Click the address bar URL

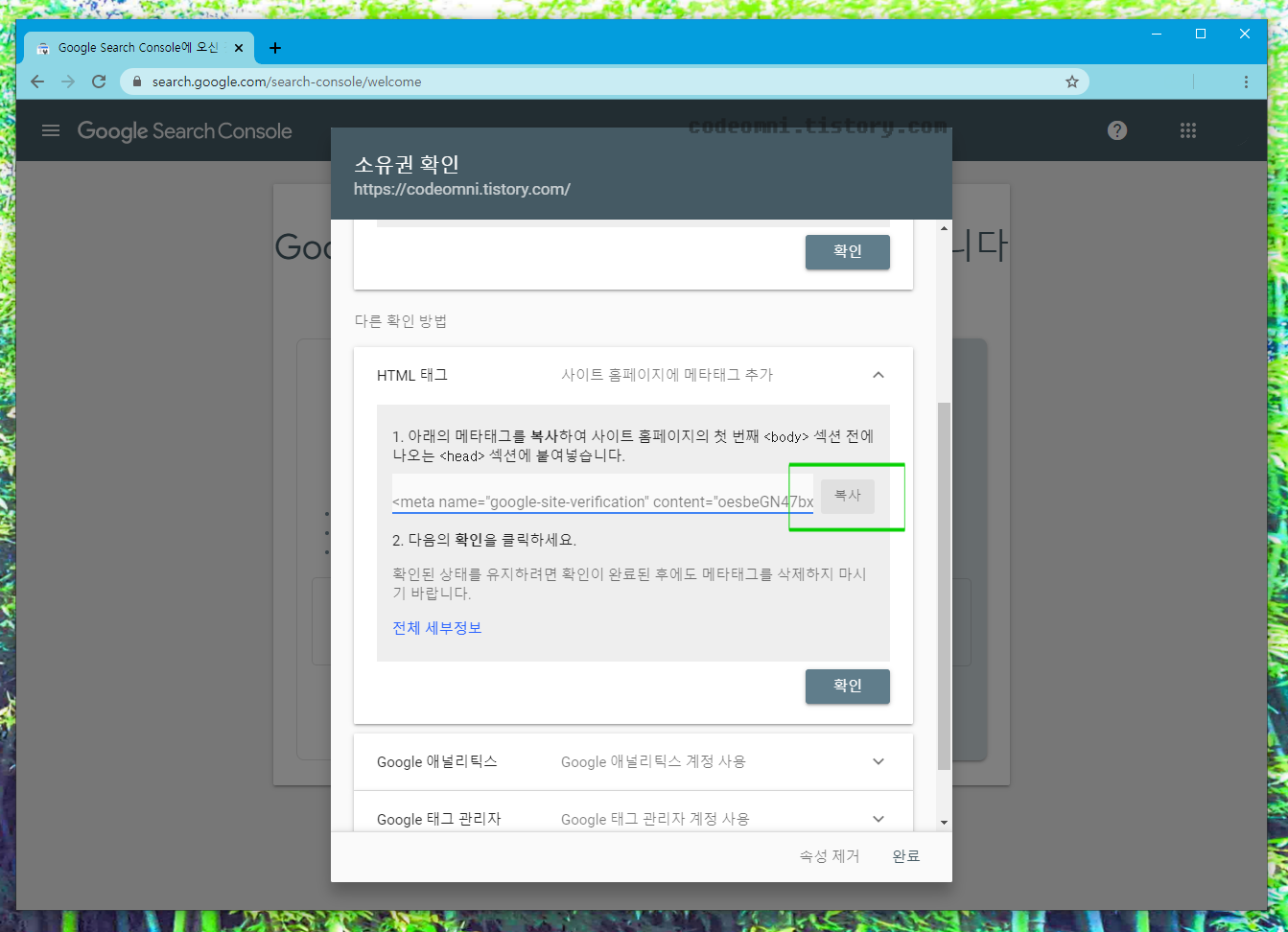click(x=287, y=82)
